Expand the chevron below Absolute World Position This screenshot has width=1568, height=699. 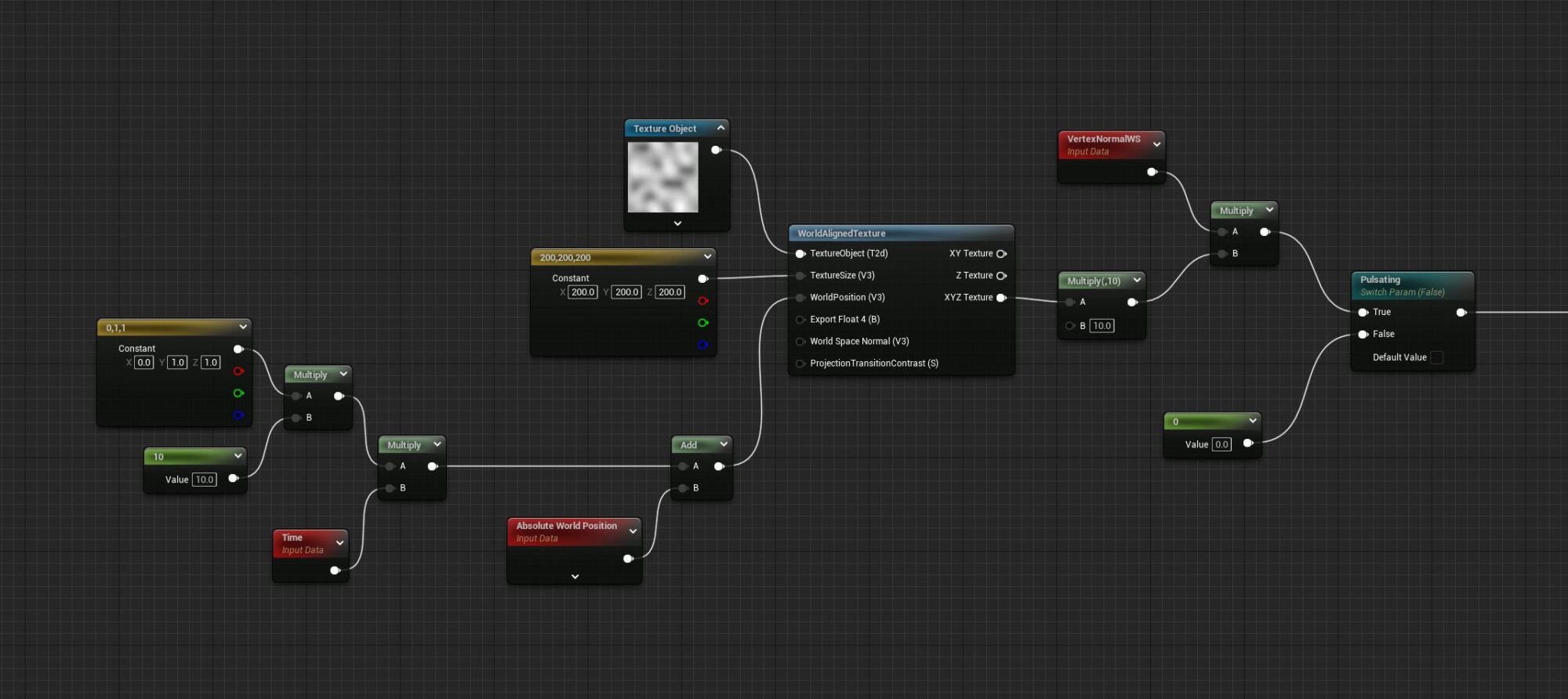pyautogui.click(x=575, y=577)
